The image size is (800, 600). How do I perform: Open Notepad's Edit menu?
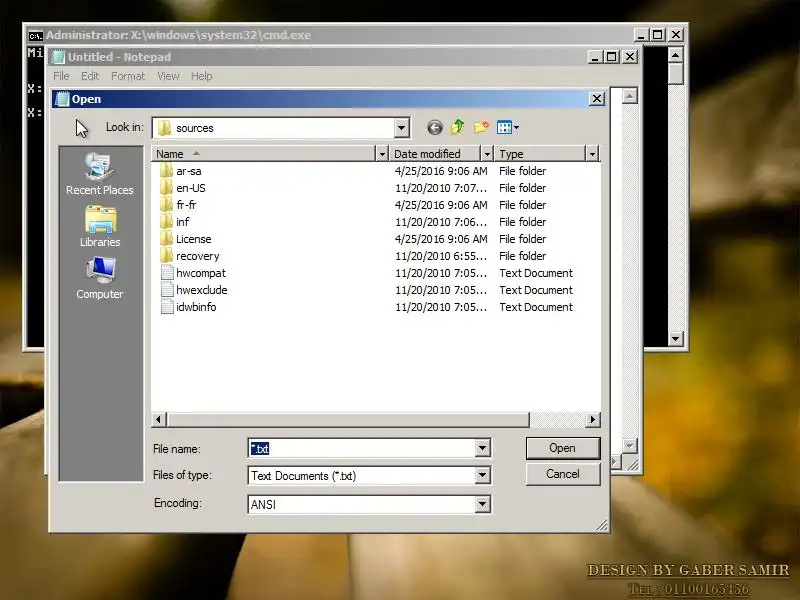pos(90,76)
